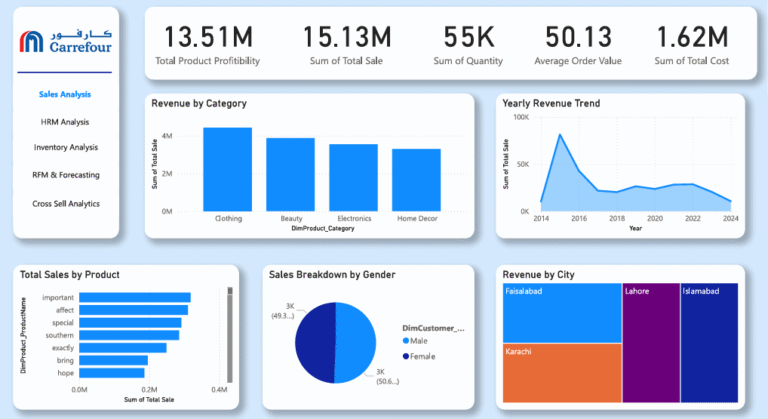Select the Clothing revenue bar
The height and width of the screenshot is (419, 768).
pos(227,170)
